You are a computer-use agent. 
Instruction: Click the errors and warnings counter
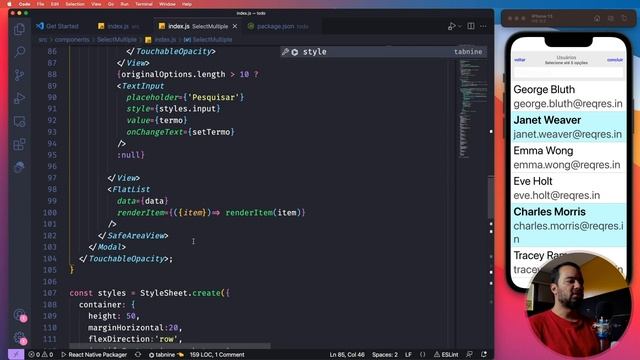(41, 355)
